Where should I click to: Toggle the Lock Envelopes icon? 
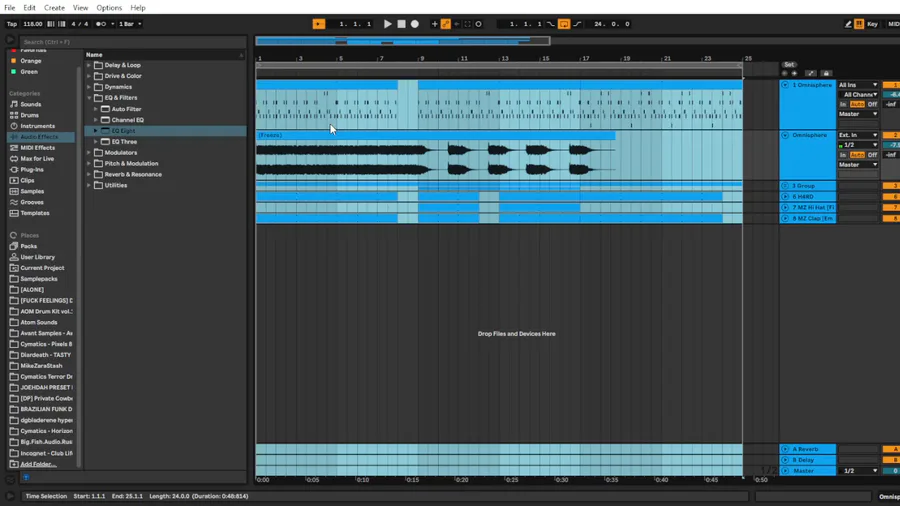(x=826, y=73)
